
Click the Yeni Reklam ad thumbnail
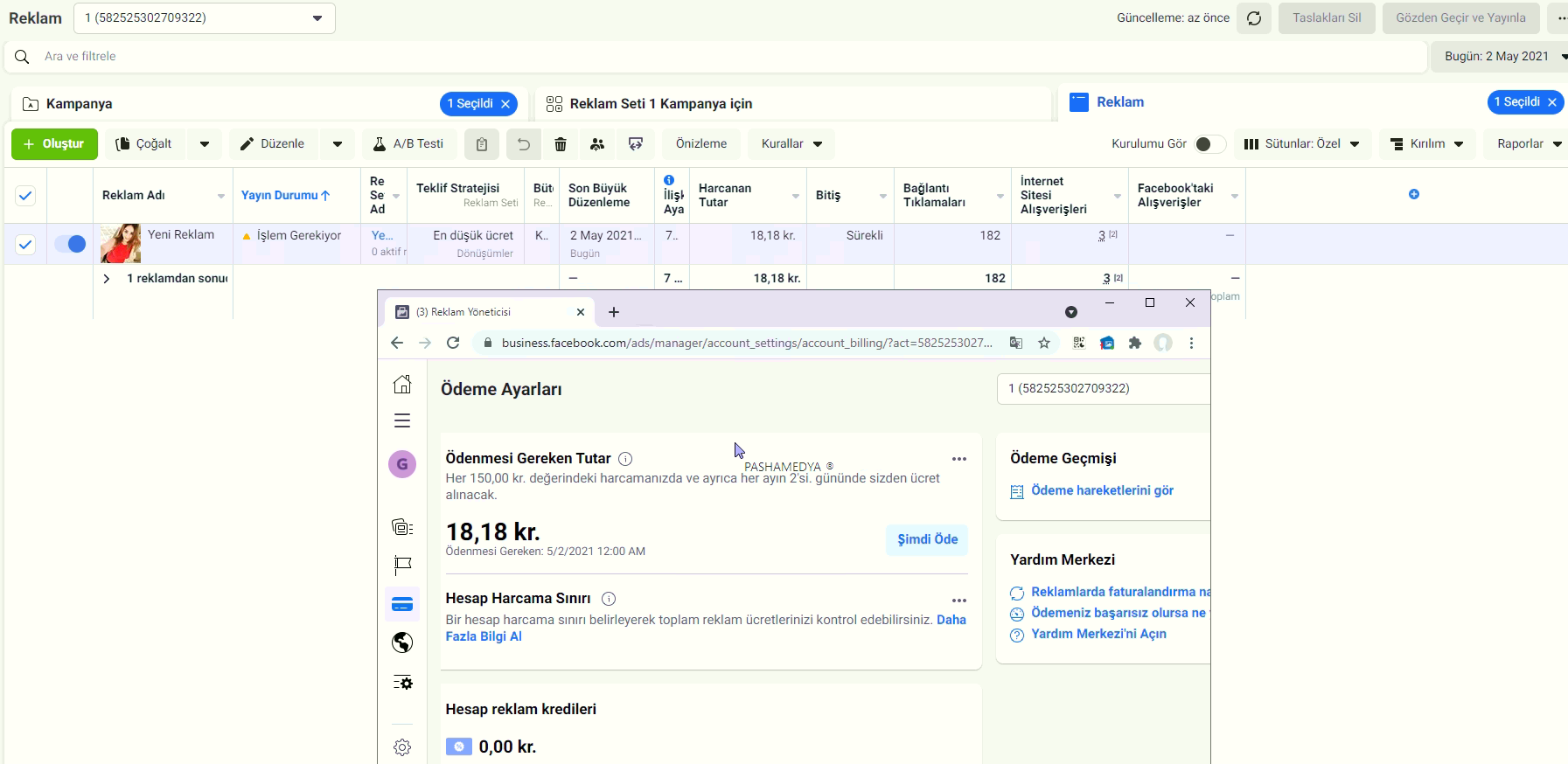click(121, 244)
